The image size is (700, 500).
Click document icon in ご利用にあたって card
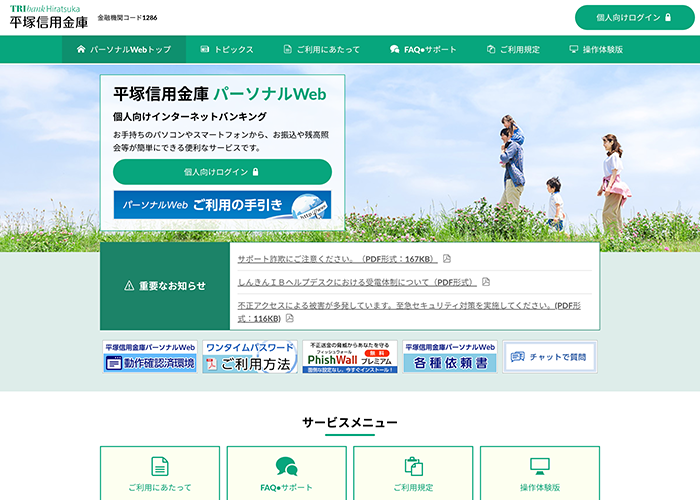pos(160,466)
